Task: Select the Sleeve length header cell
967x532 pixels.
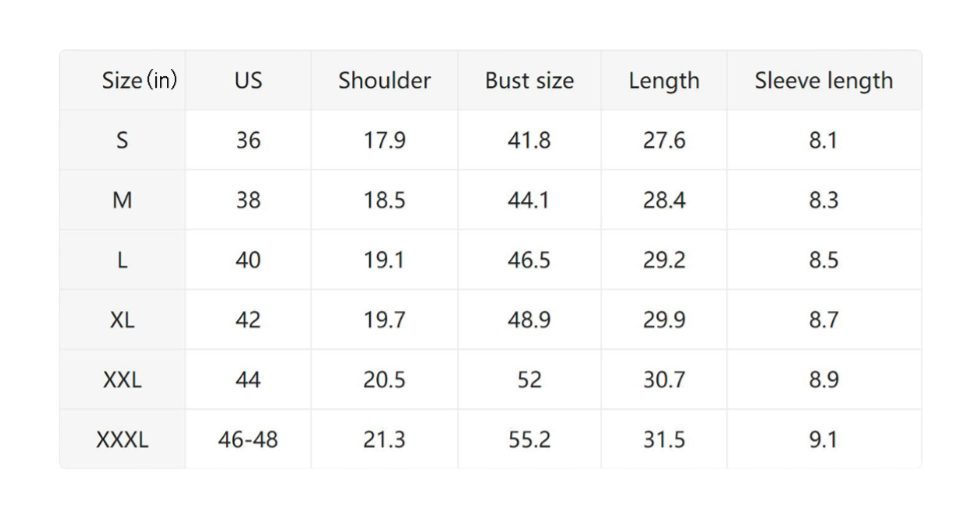Action: (x=824, y=81)
